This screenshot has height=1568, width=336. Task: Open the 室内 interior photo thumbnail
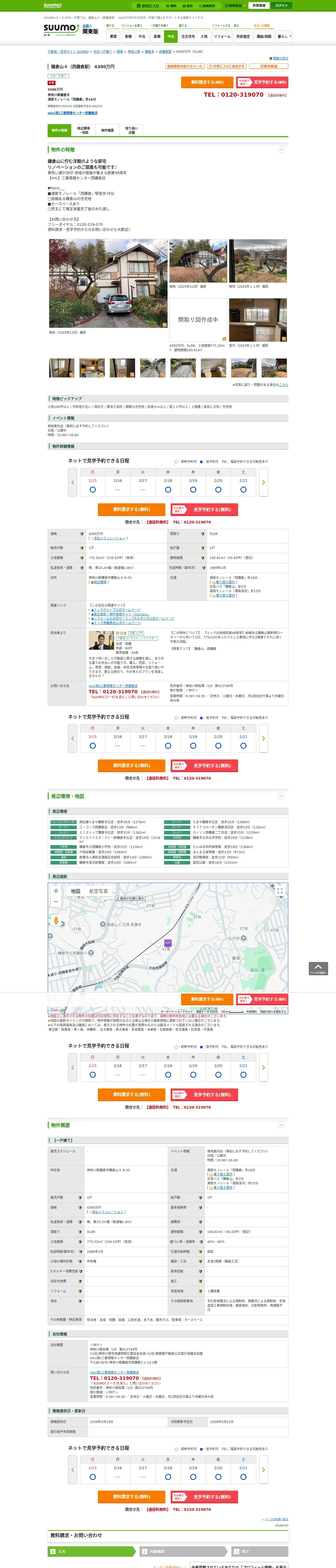click(258, 320)
